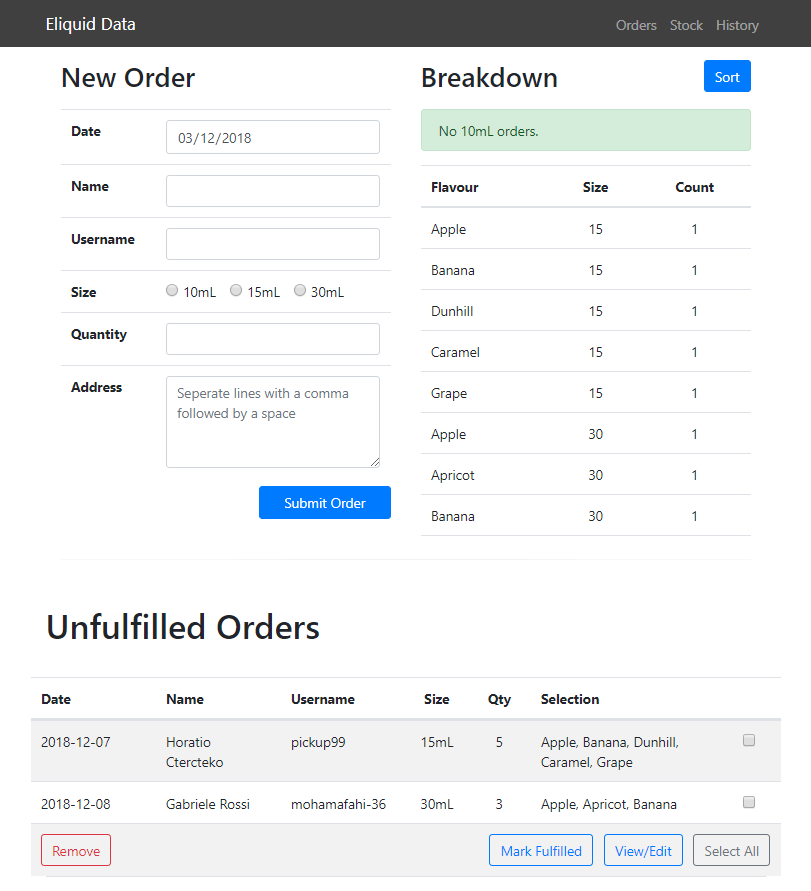Go to the Stock page

pos(686,25)
